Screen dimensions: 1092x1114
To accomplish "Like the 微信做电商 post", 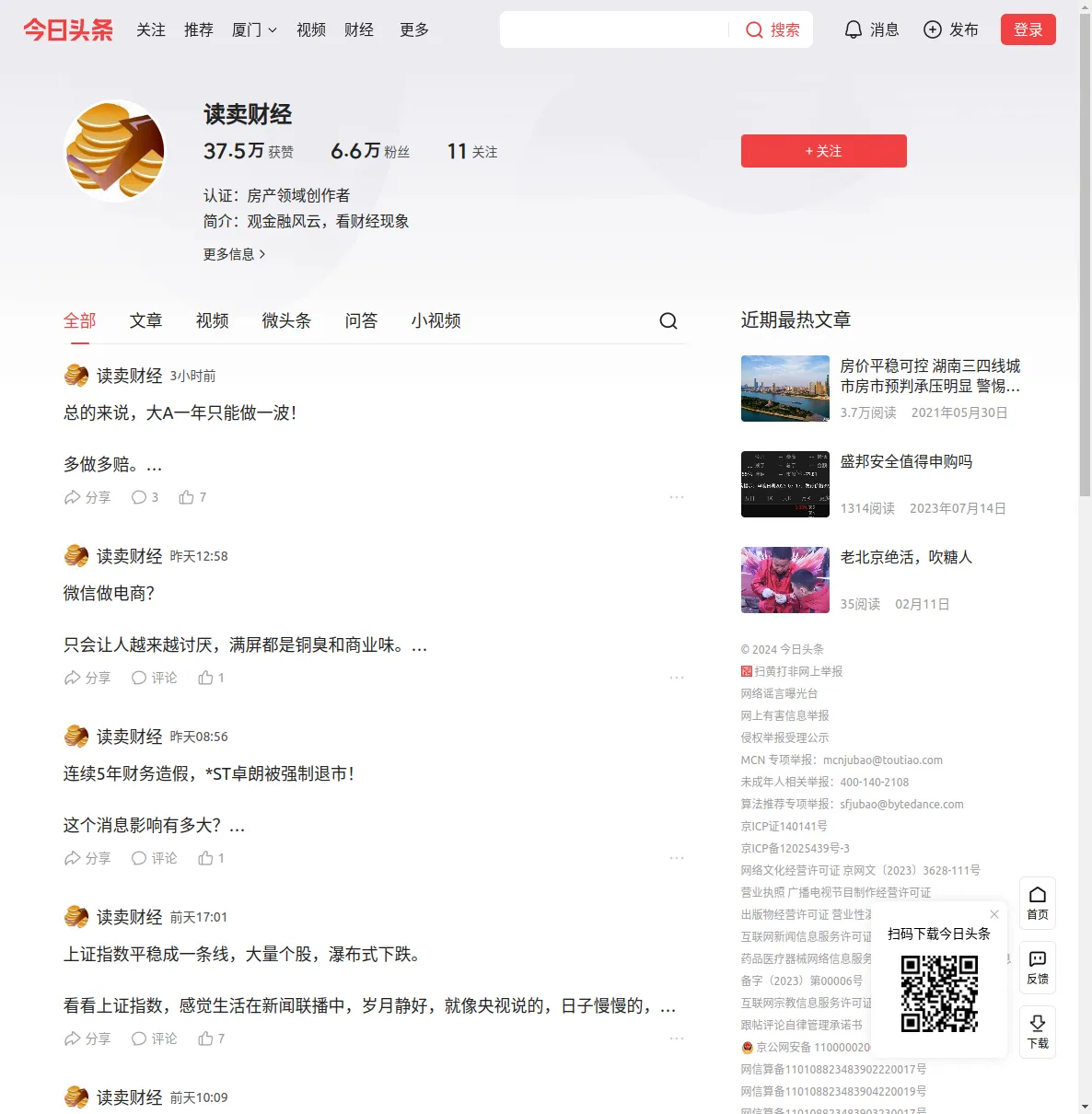I will coord(211,678).
